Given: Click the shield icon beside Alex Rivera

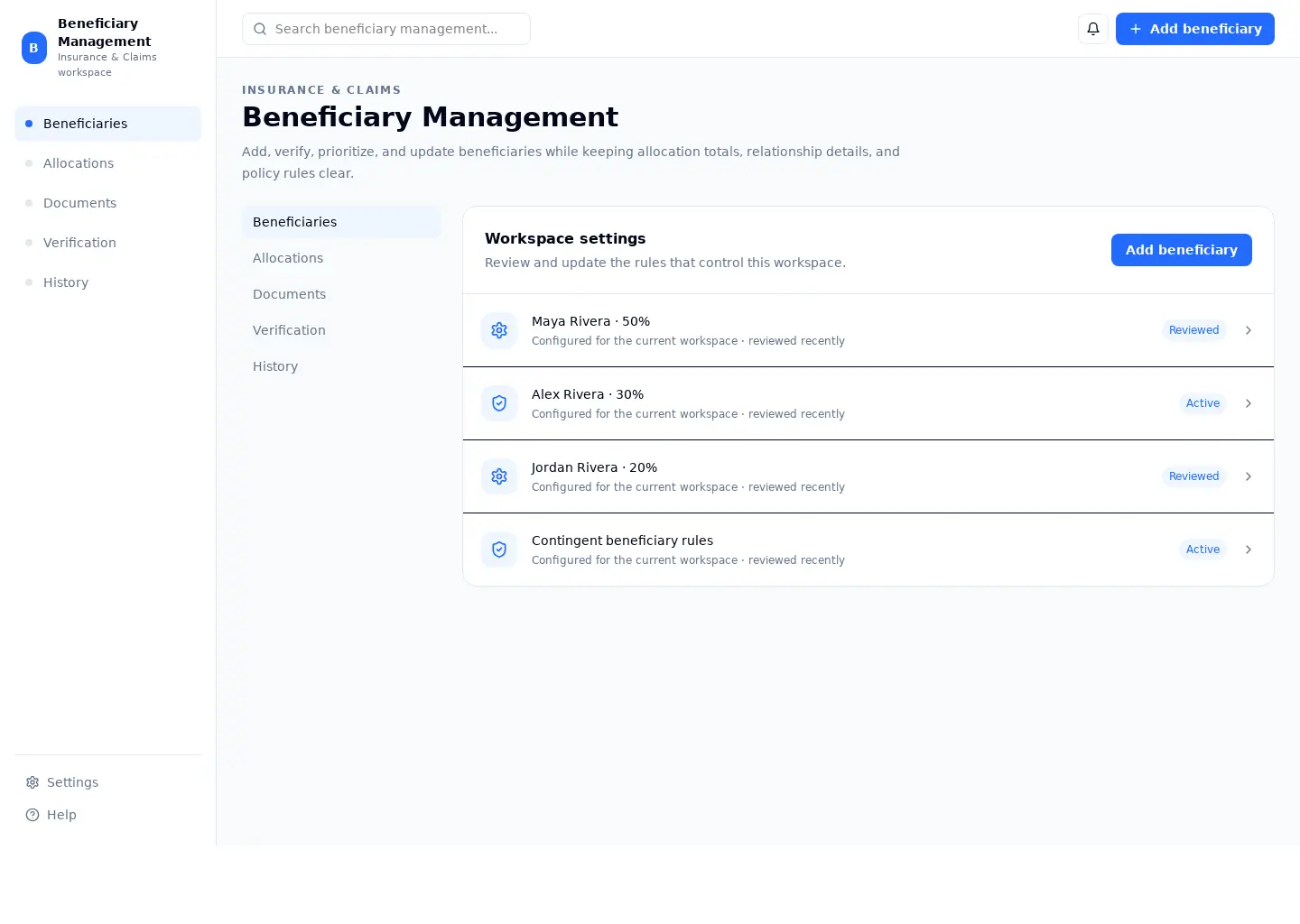Looking at the screenshot, I should [x=499, y=403].
